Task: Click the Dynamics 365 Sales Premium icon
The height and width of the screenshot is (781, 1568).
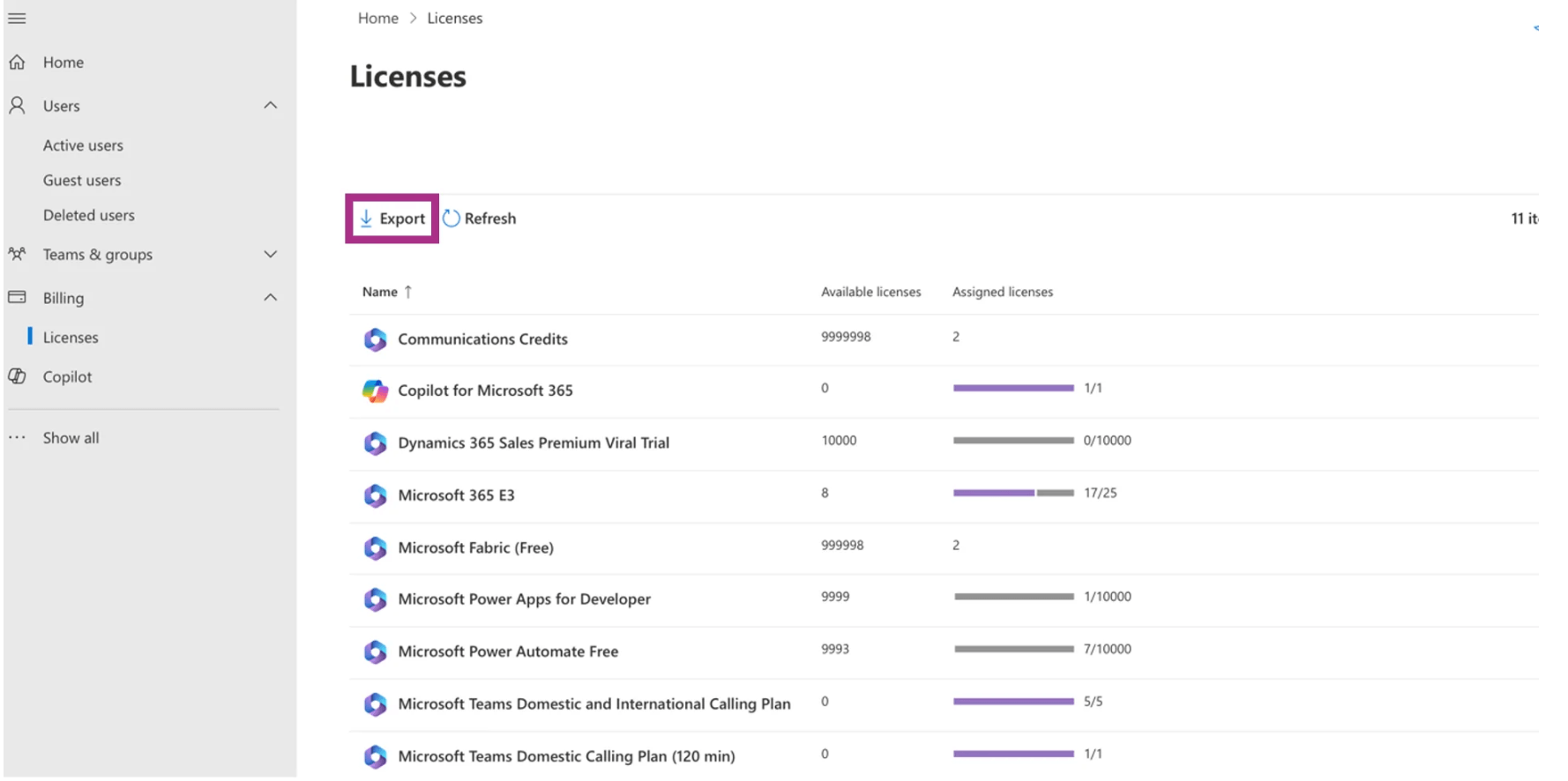Action: point(375,443)
